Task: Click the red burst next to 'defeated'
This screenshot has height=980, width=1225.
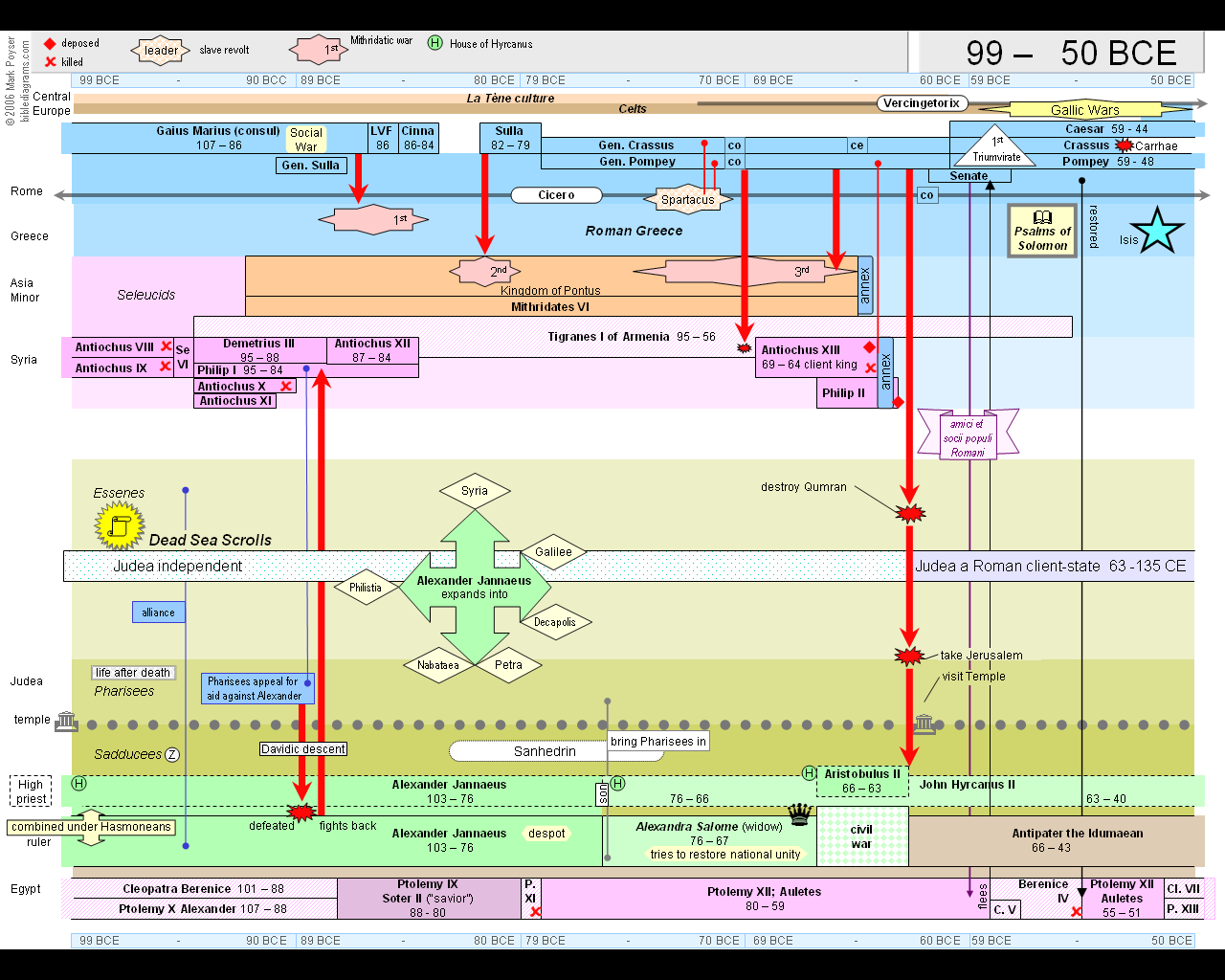Action: 301,813
